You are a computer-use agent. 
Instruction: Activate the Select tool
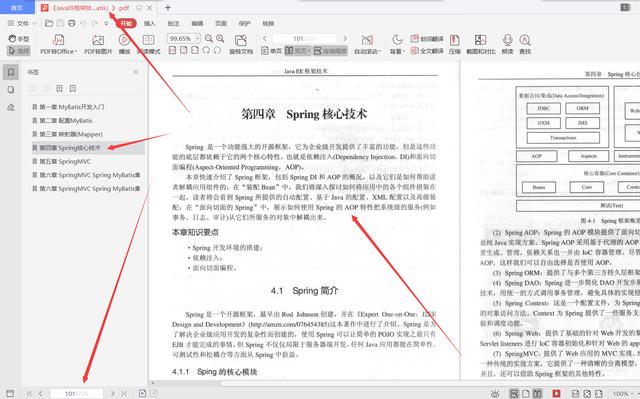[19, 51]
